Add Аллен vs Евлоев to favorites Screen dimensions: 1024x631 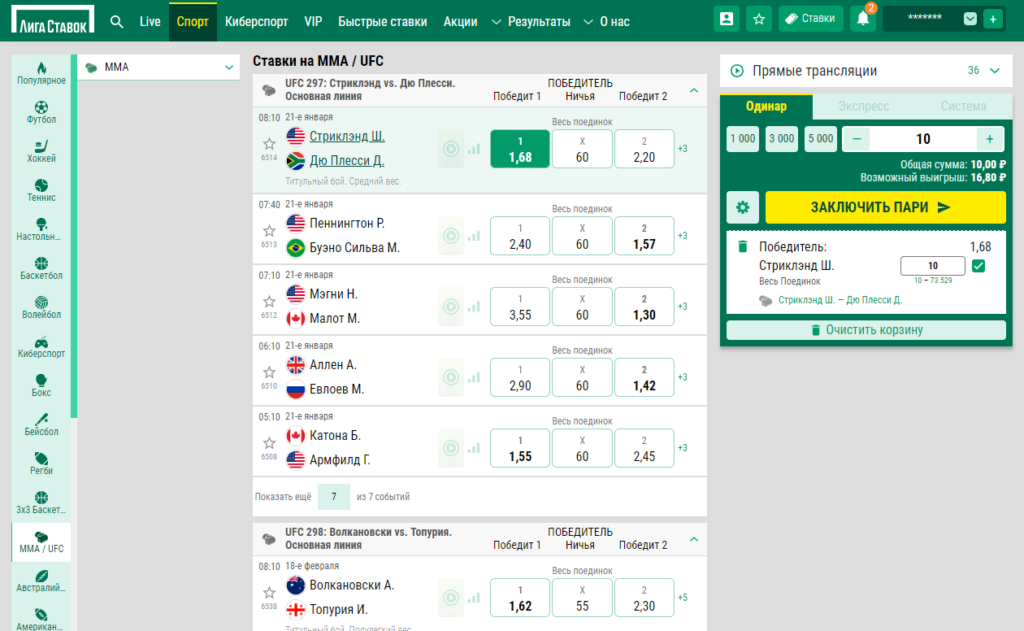point(269,372)
